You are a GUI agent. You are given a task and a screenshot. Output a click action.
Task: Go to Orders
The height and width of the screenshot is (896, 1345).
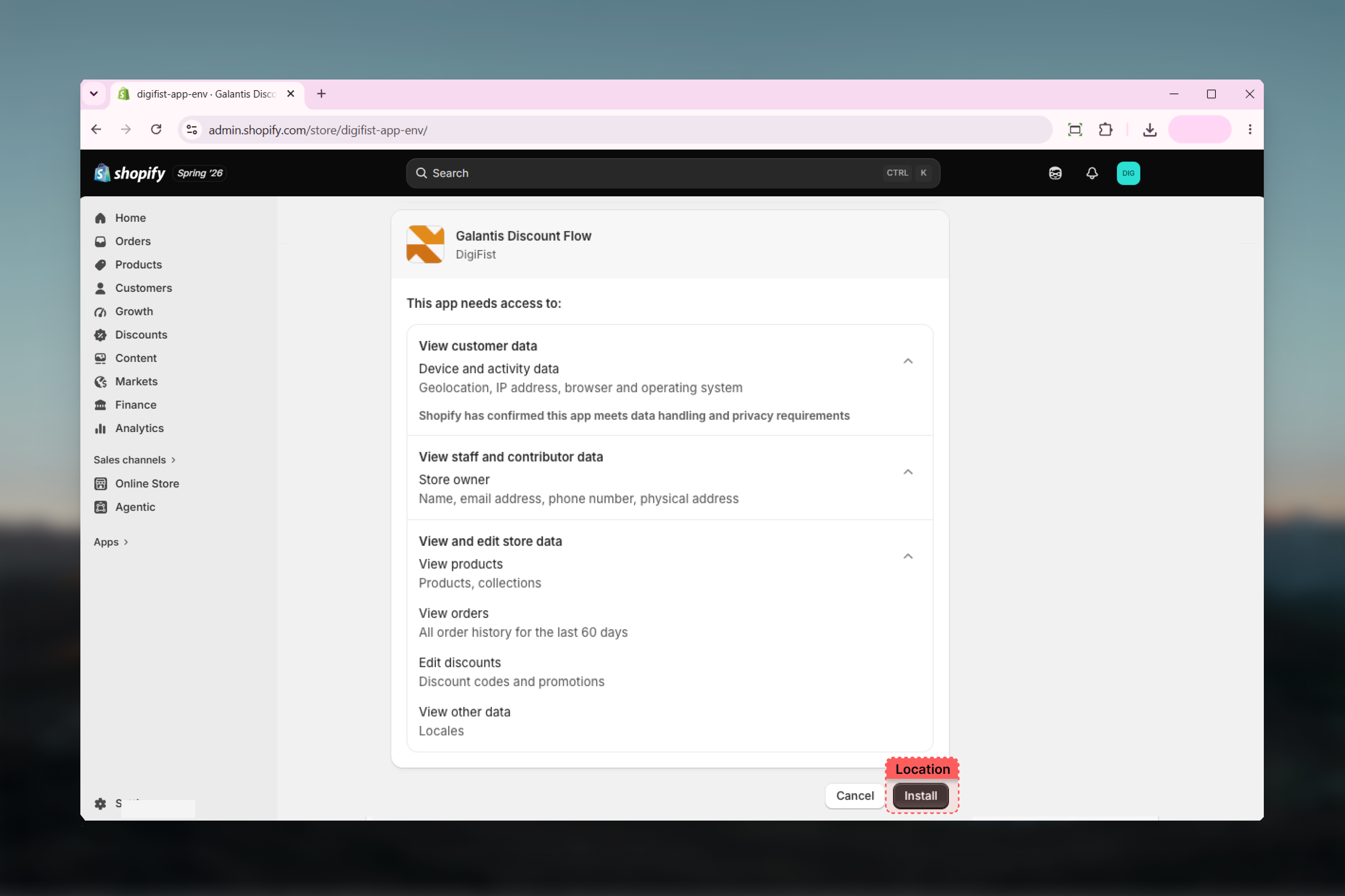(x=132, y=241)
